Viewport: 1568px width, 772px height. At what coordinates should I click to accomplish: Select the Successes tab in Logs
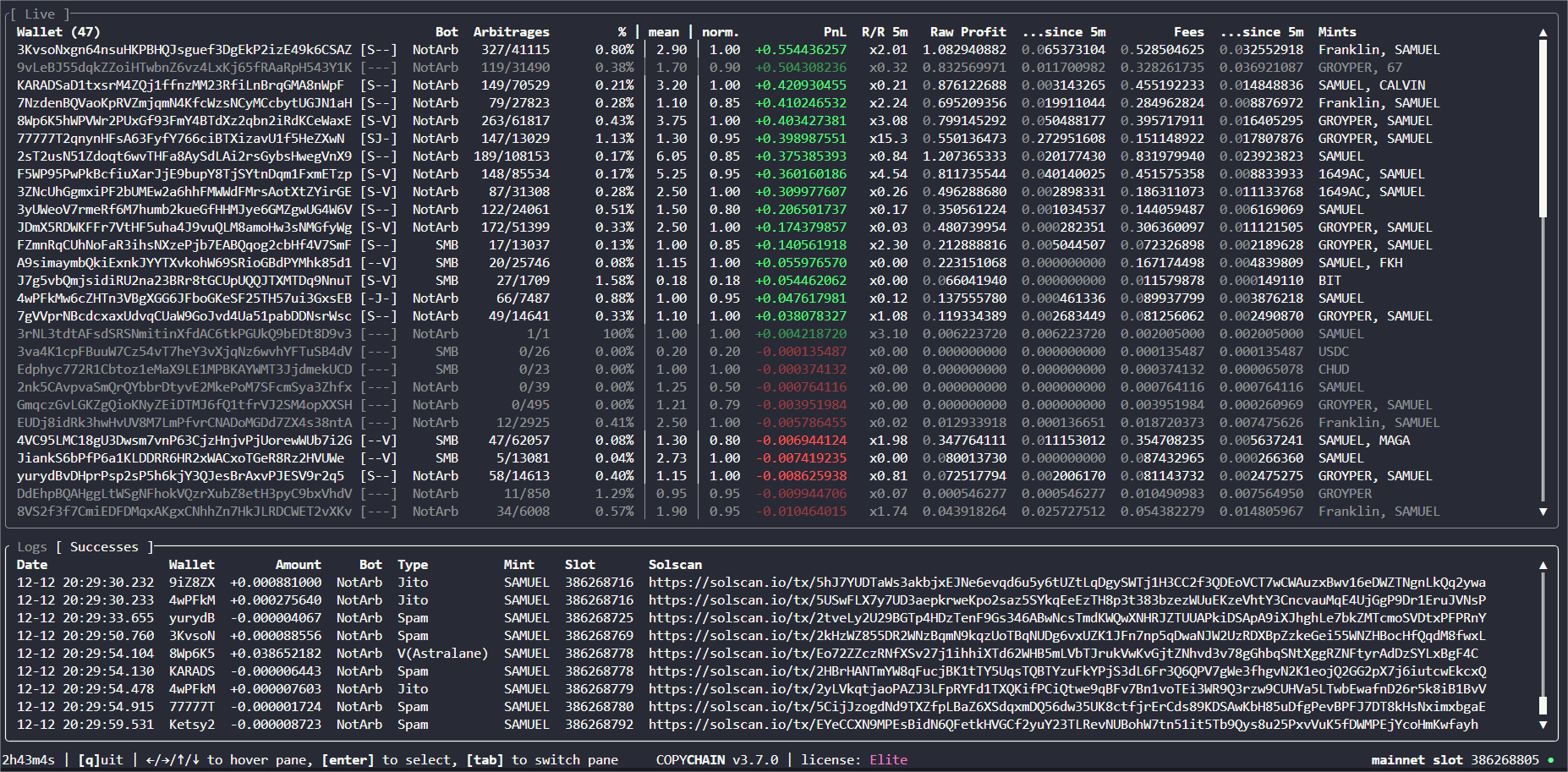coord(104,547)
